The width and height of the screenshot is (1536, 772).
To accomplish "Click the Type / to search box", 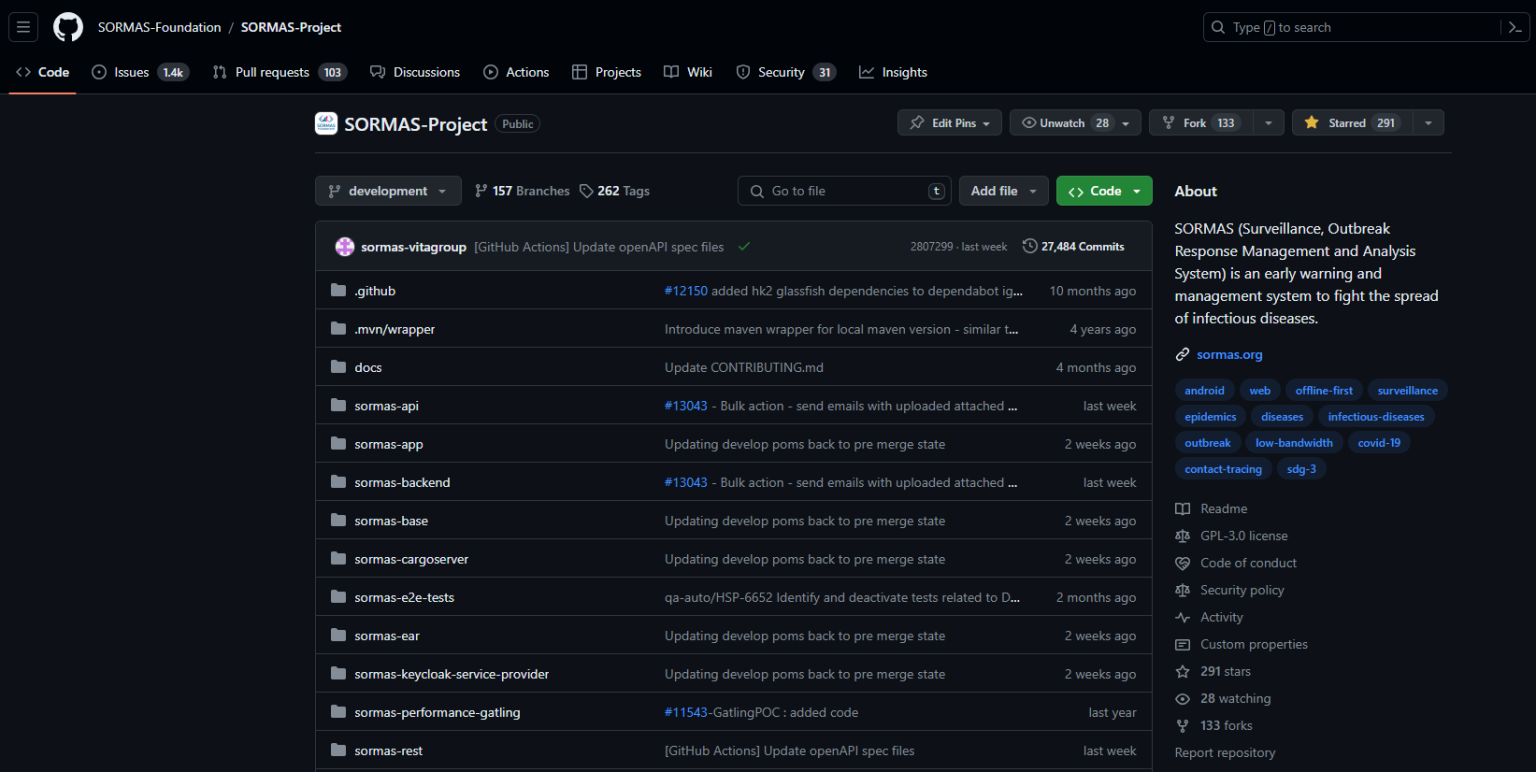I will point(1354,27).
